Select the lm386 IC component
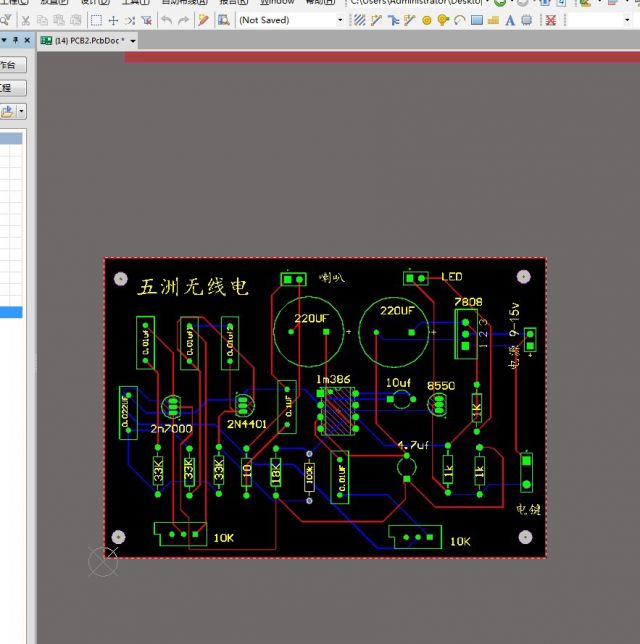The height and width of the screenshot is (644, 640). click(x=338, y=411)
